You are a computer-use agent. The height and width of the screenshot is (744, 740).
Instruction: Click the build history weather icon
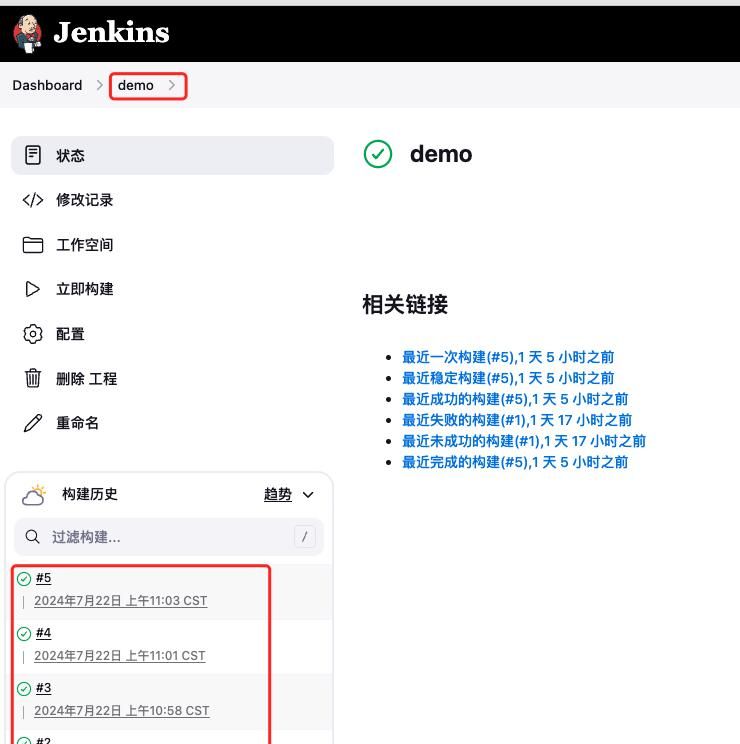coord(34,495)
